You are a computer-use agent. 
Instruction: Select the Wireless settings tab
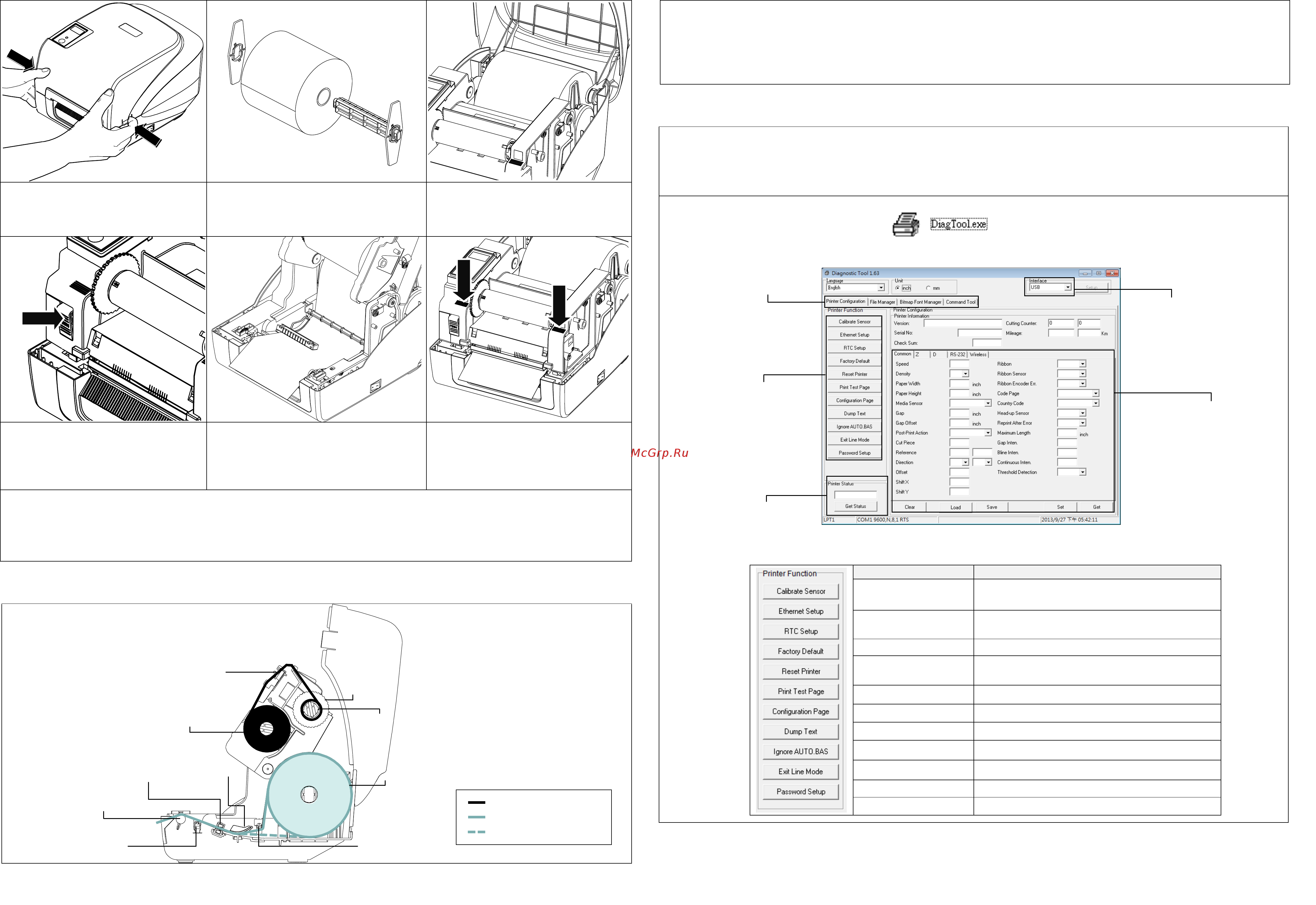coord(978,355)
